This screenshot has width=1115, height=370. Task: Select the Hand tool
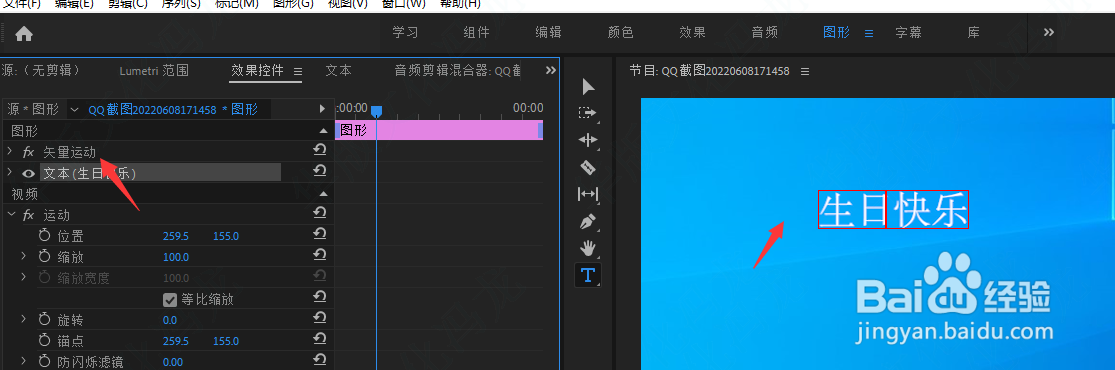click(588, 248)
